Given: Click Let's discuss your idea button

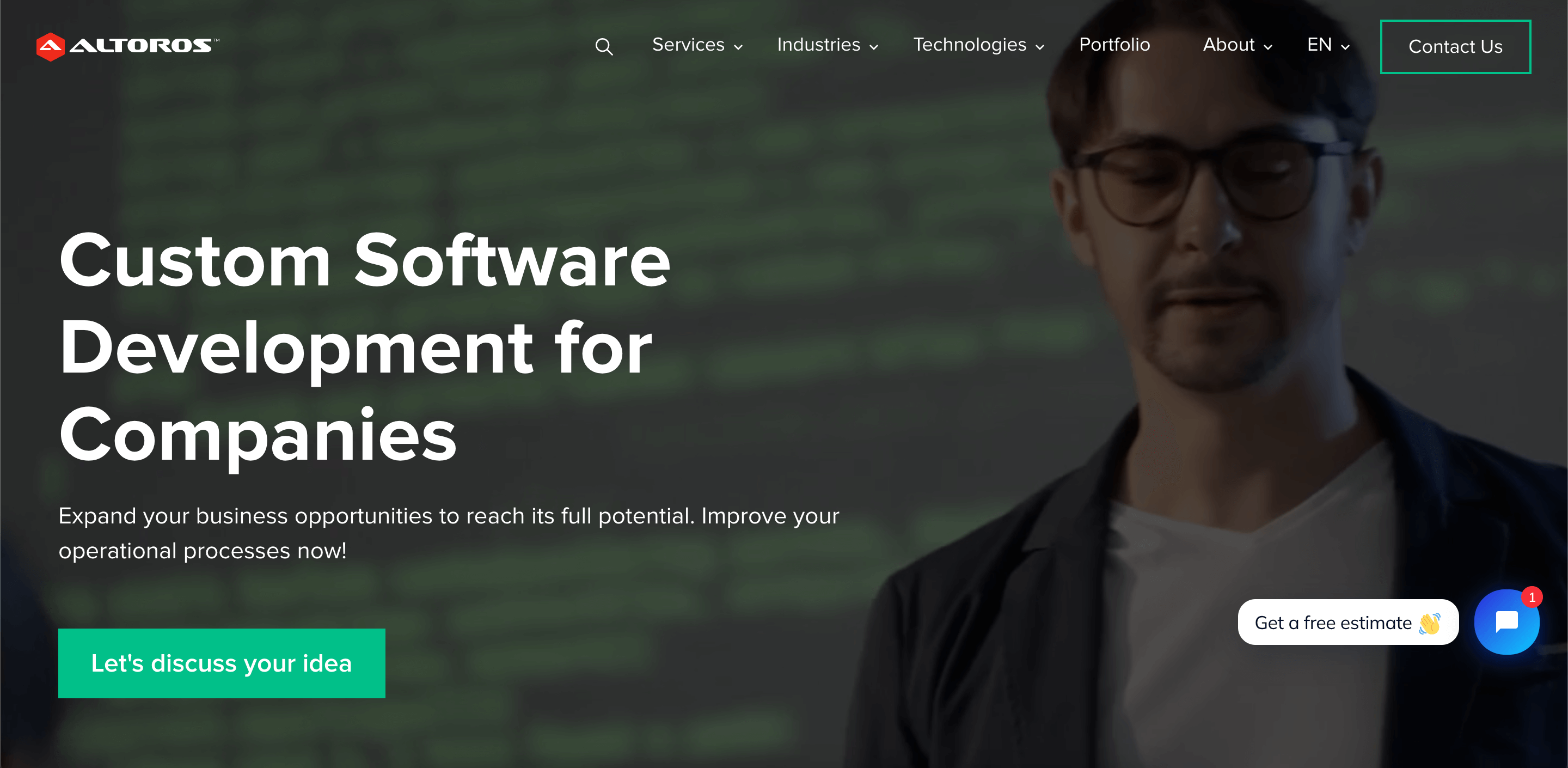Looking at the screenshot, I should tap(222, 663).
